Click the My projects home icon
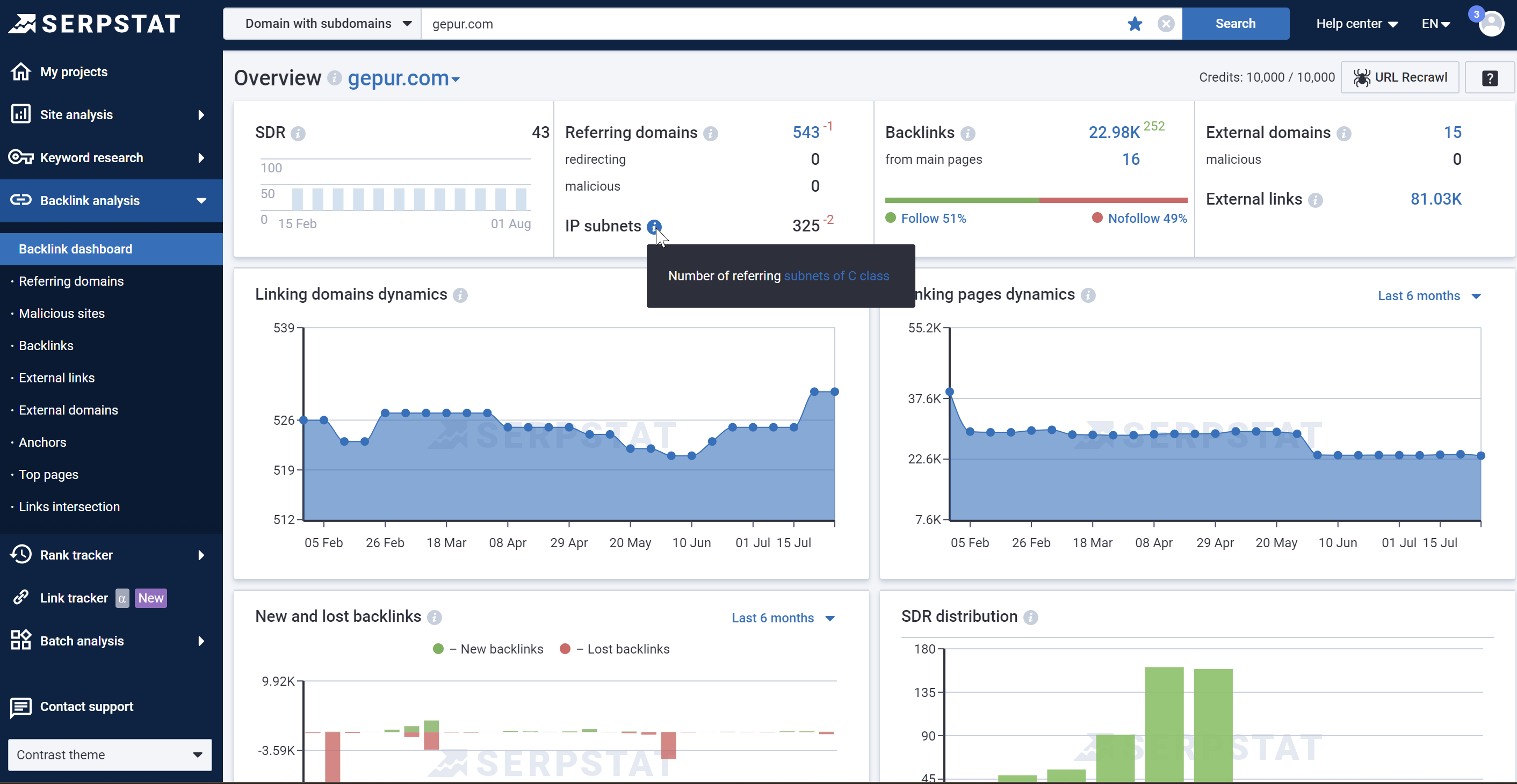 (20, 71)
